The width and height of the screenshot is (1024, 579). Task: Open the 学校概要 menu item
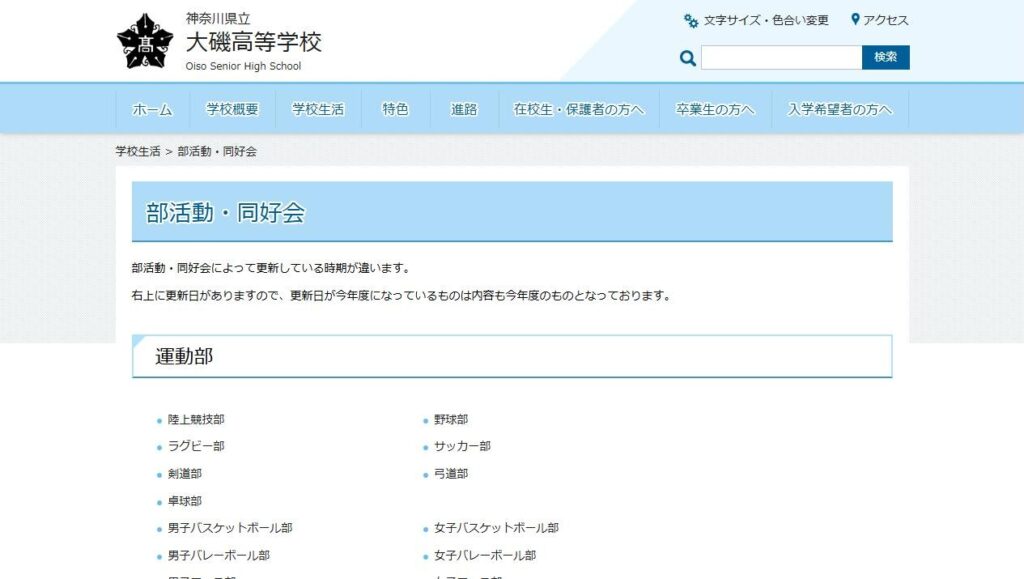click(x=232, y=110)
